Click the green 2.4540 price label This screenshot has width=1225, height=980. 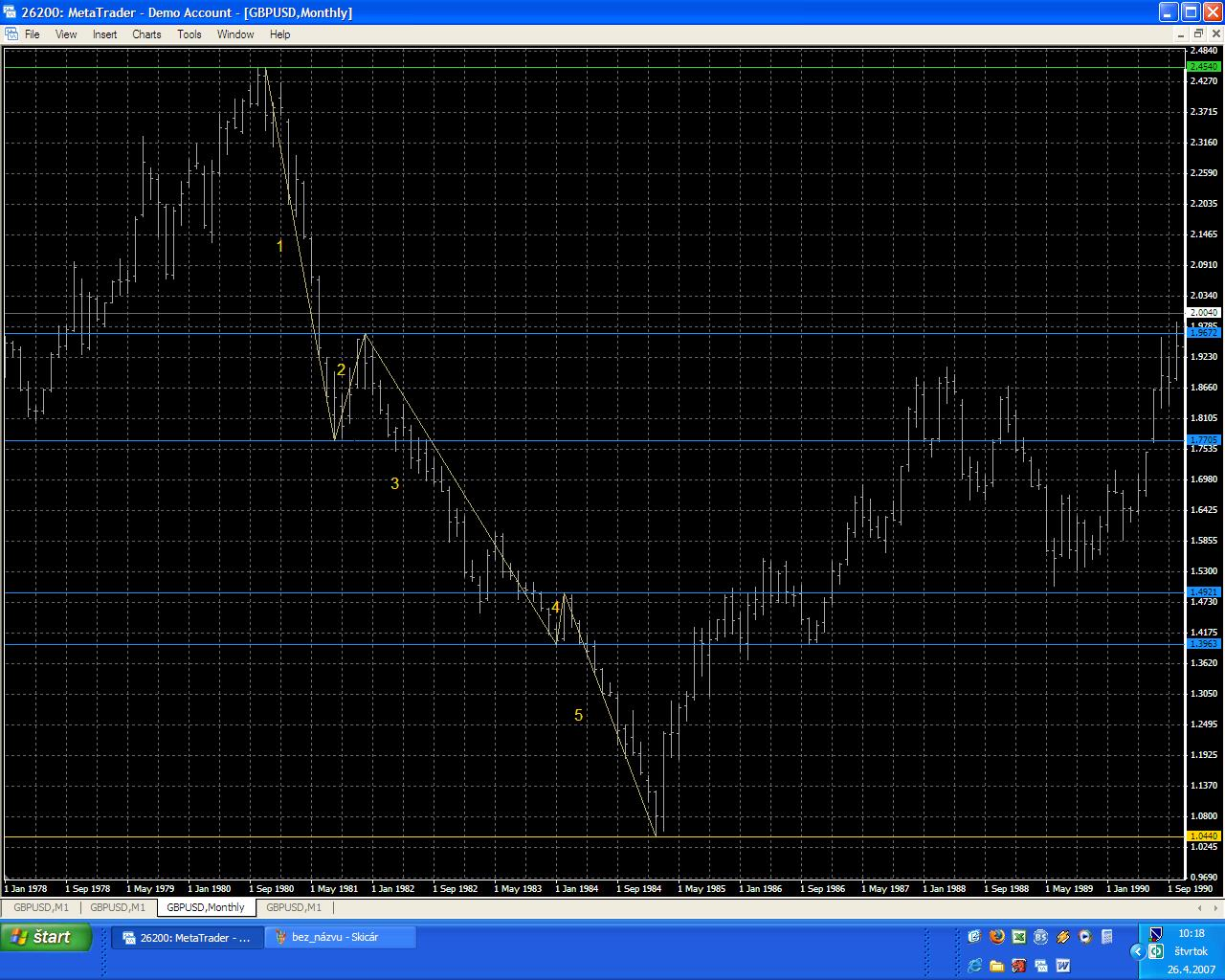(x=1203, y=67)
